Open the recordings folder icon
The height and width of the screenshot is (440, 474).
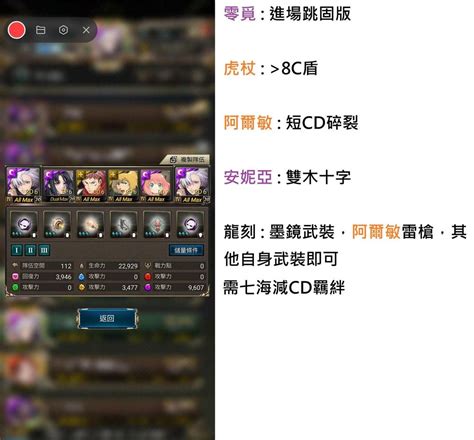point(41,30)
